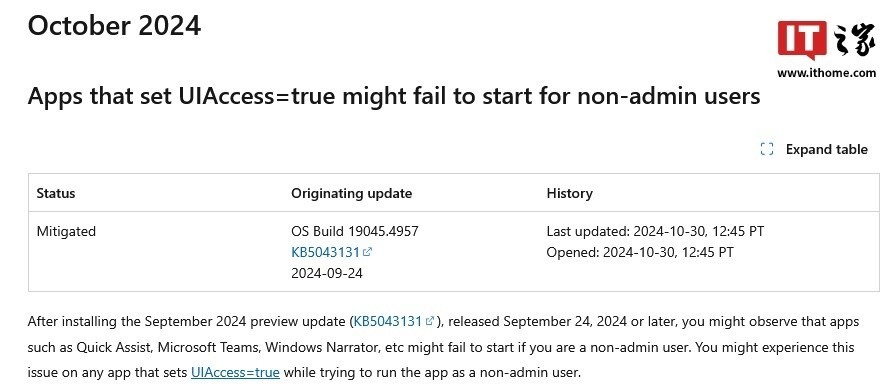Open the KB5043131 link in the table
The width and height of the screenshot is (892, 387).
[325, 252]
